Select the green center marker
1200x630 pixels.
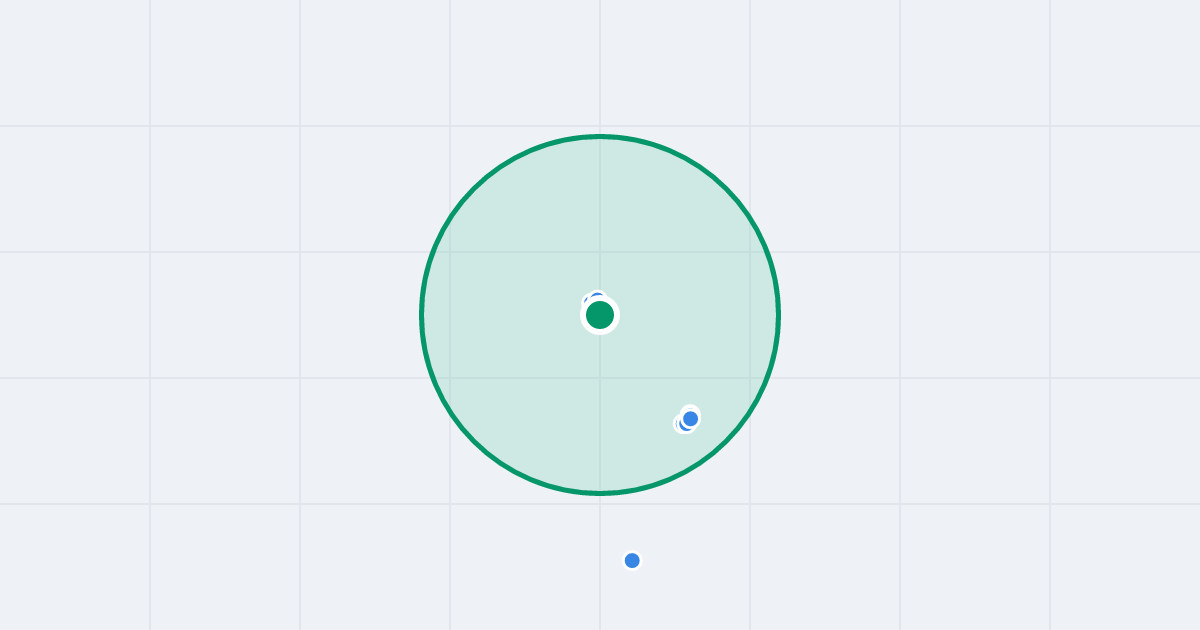click(x=600, y=315)
